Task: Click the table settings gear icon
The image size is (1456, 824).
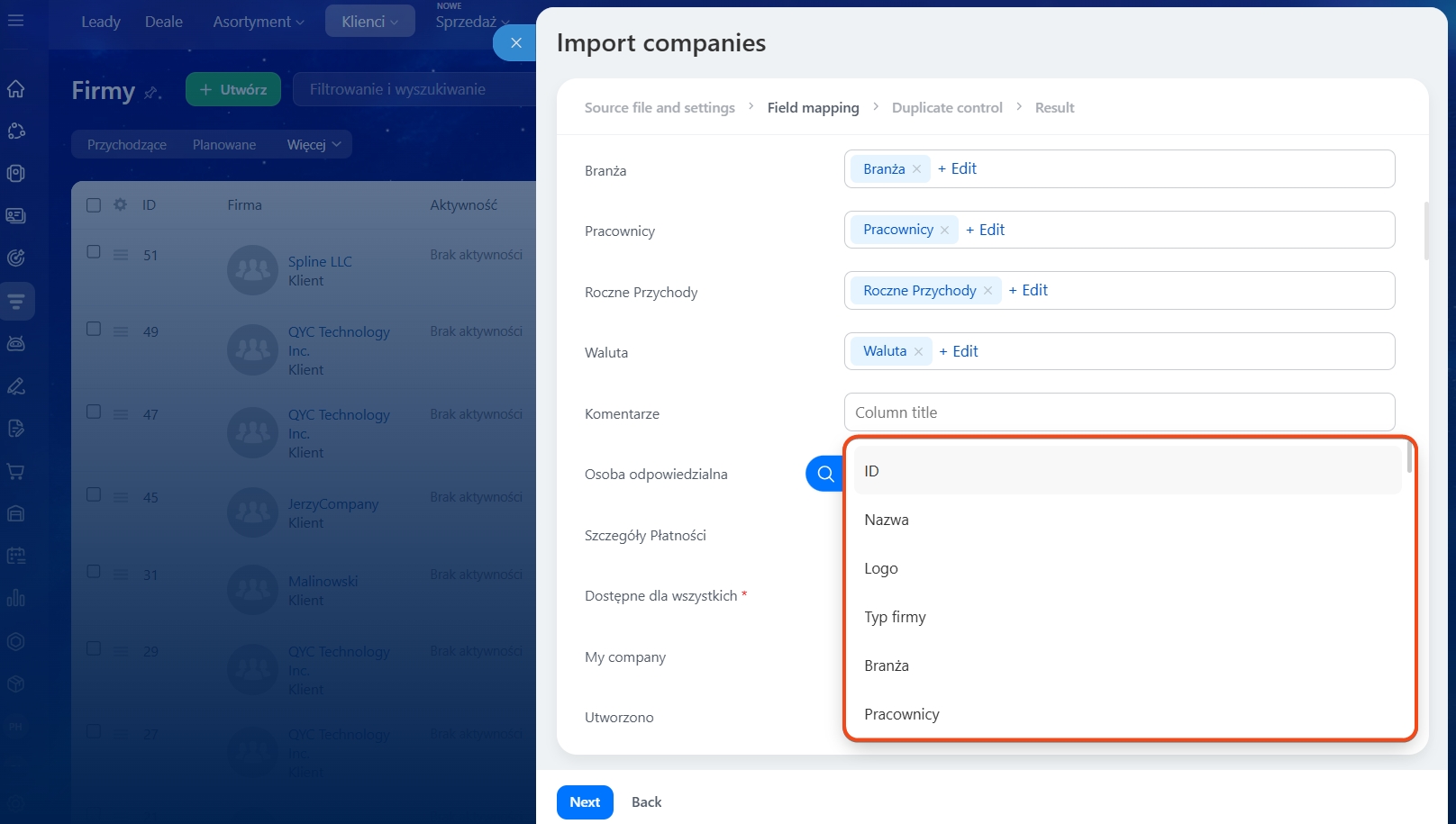Action: coord(120,205)
